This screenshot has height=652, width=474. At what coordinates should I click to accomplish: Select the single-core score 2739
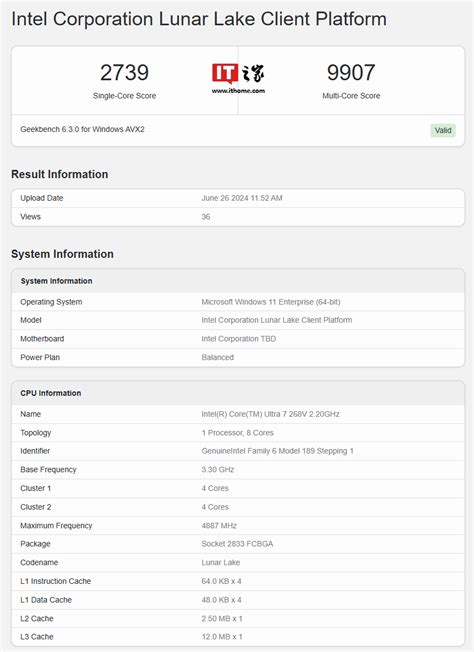[x=124, y=72]
